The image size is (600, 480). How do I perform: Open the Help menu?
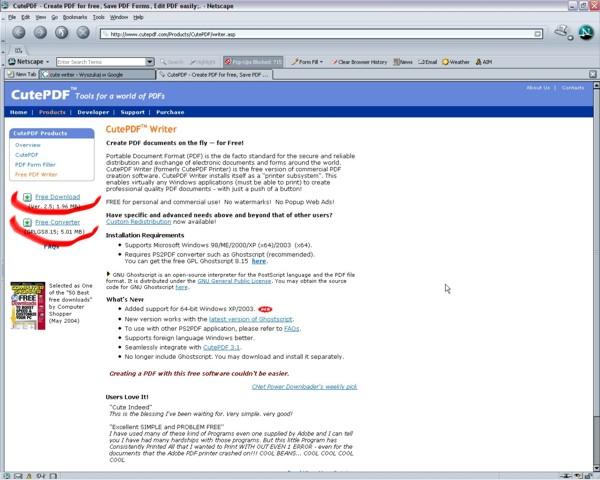(138, 17)
